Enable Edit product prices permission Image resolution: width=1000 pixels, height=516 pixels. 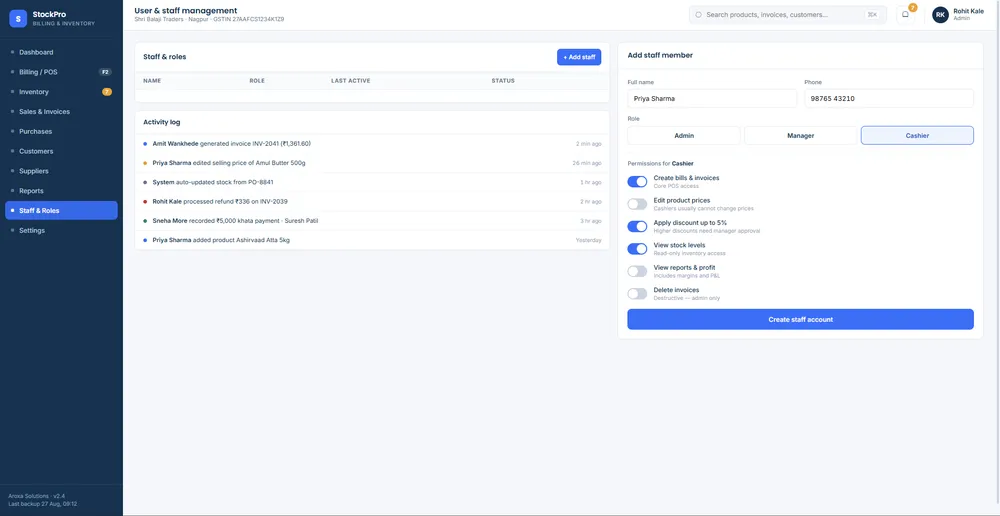click(x=637, y=204)
